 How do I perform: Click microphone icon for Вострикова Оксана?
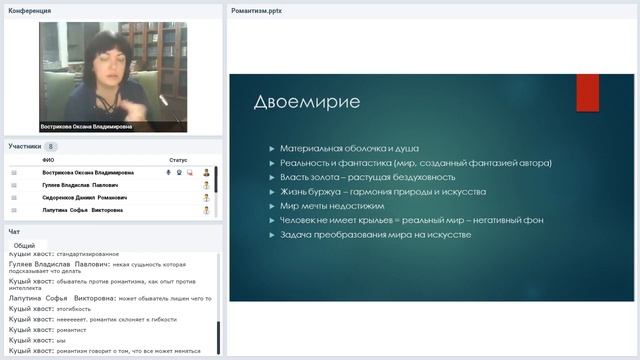tap(168, 173)
